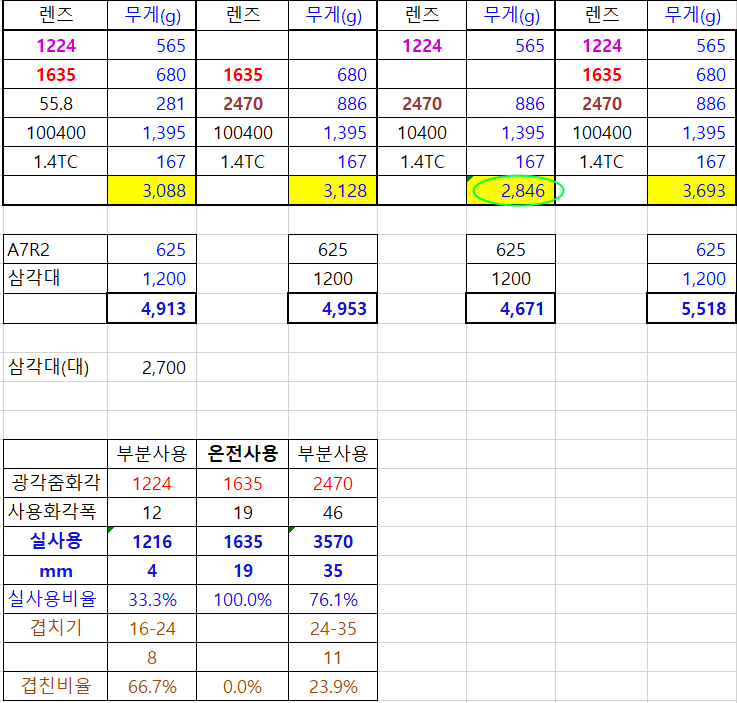
Task: Click the 겹친비율 row label cell
Action: 55,687
